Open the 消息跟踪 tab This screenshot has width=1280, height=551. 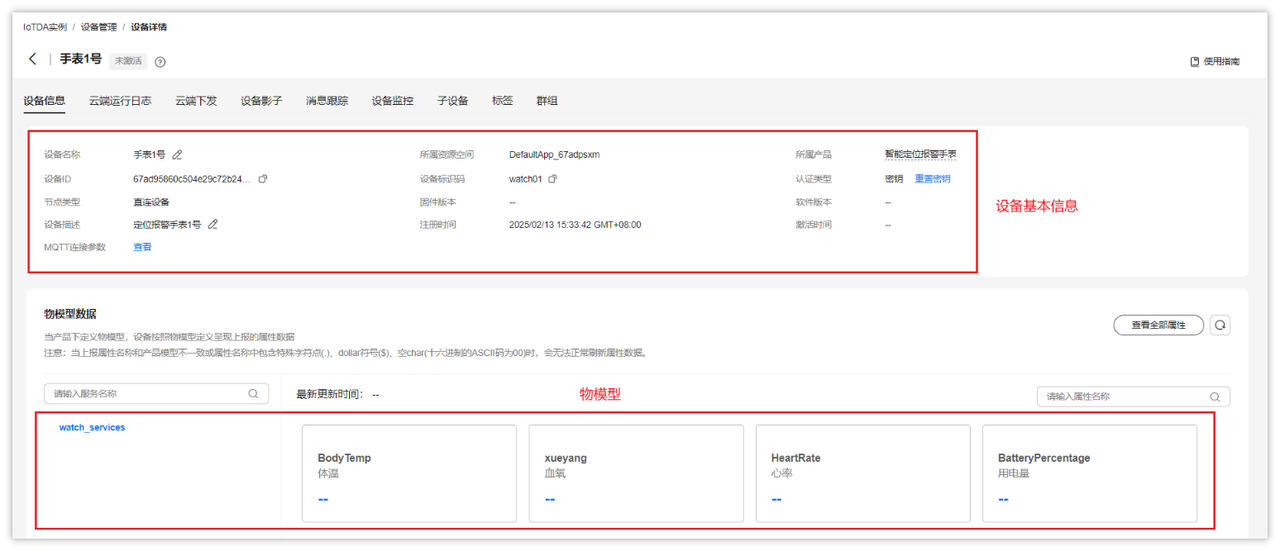point(327,101)
